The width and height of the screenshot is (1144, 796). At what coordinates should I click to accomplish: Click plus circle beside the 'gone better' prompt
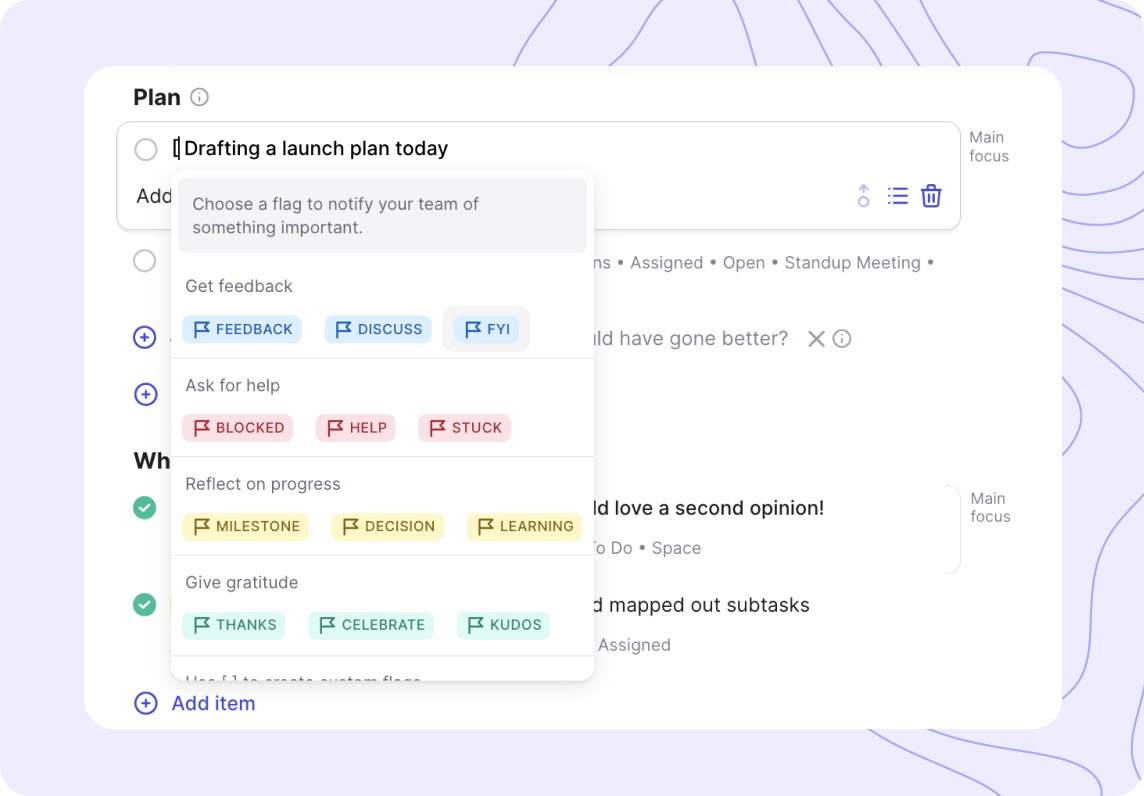coord(144,337)
